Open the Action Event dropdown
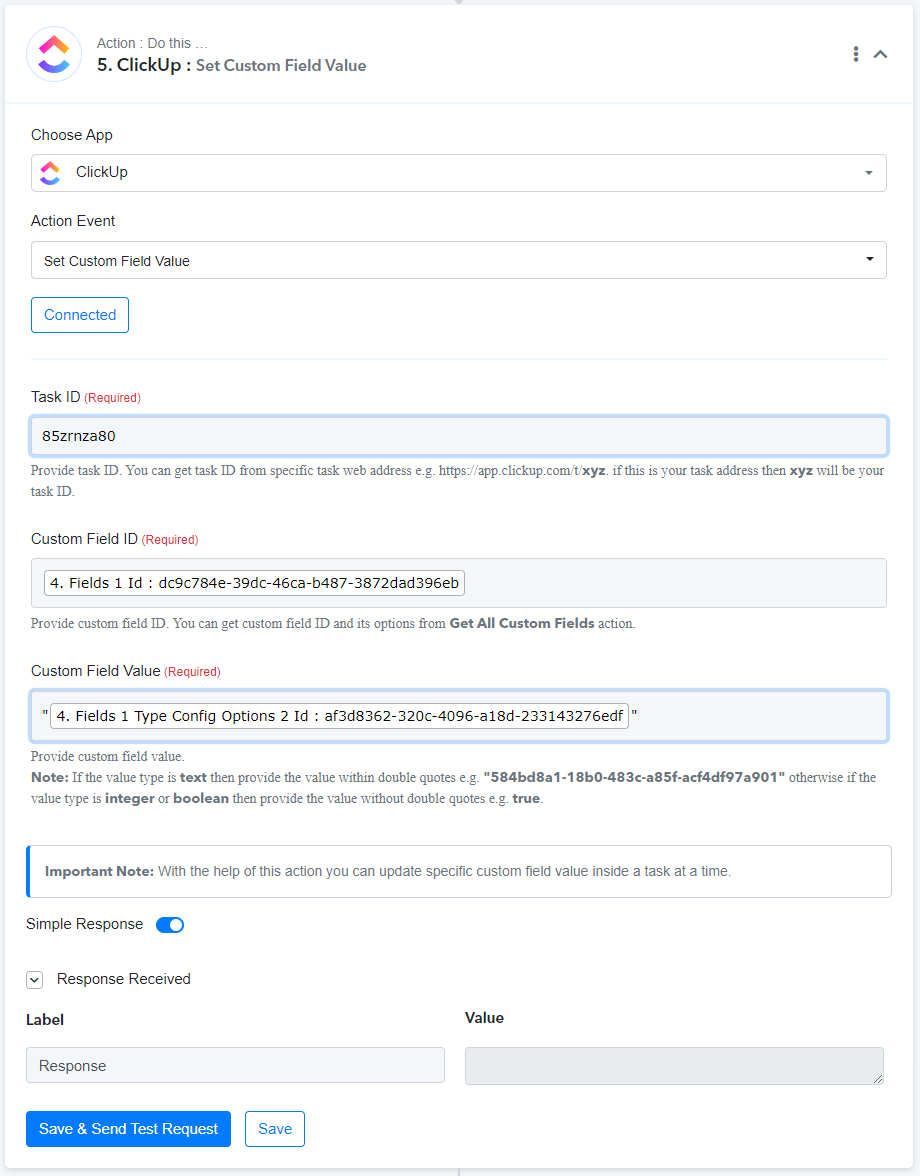 tap(458, 260)
